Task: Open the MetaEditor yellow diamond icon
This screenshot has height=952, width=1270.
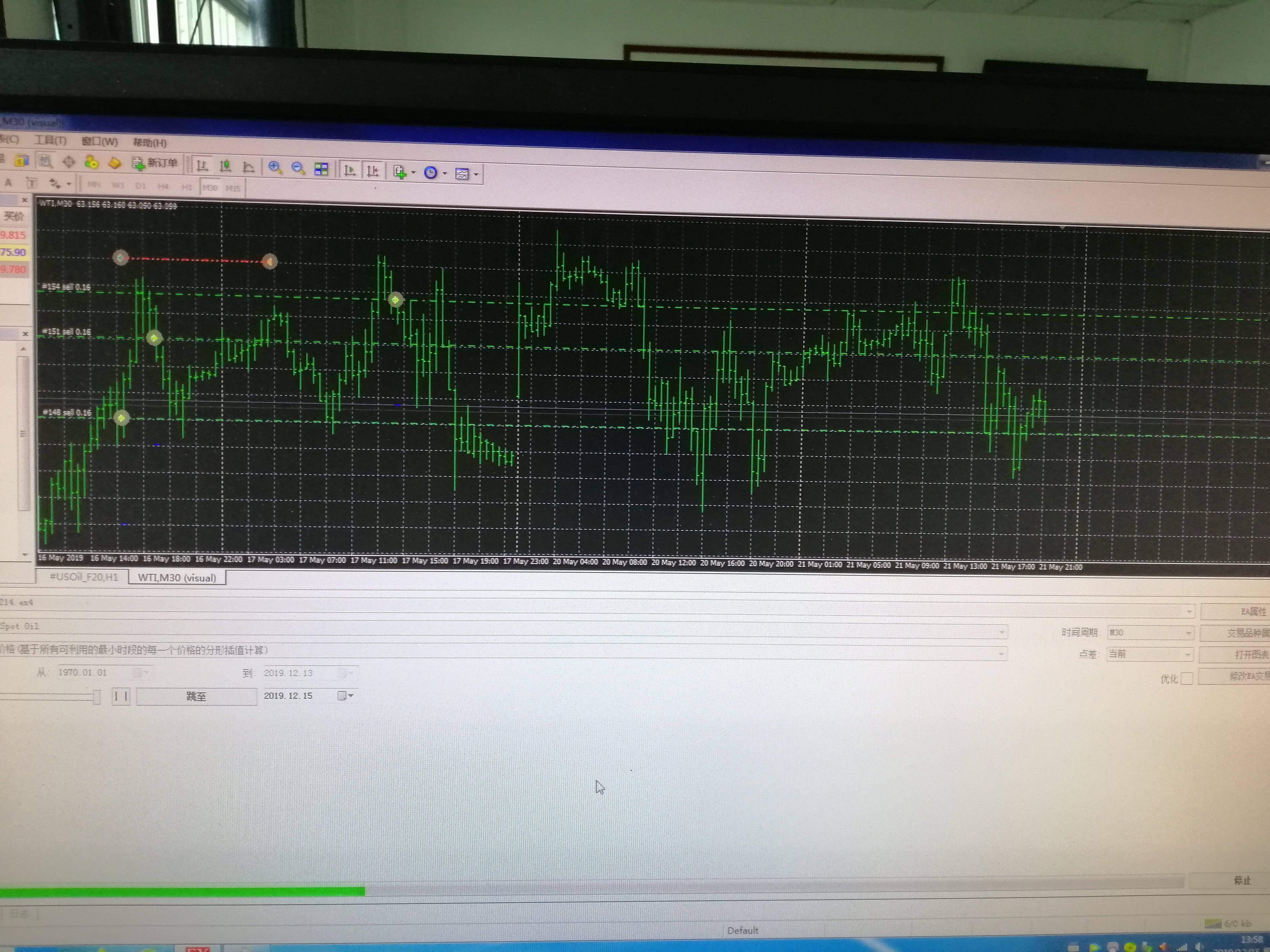Action: (x=114, y=163)
